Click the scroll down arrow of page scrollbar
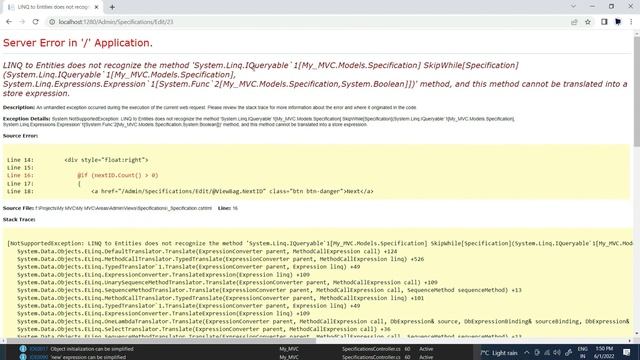The image size is (640, 360). coord(636,333)
